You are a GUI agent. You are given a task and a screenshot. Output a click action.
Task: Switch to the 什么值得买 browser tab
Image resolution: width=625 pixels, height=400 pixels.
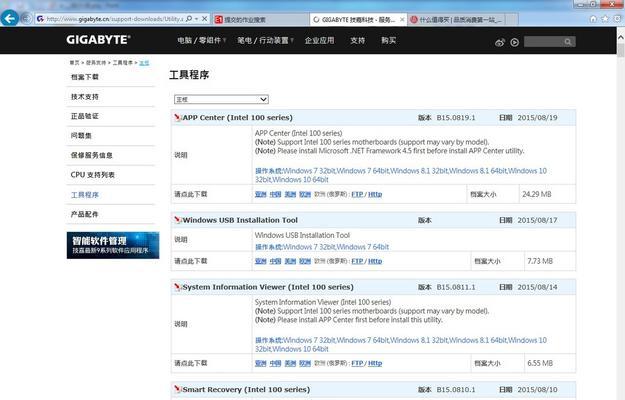(x=456, y=19)
